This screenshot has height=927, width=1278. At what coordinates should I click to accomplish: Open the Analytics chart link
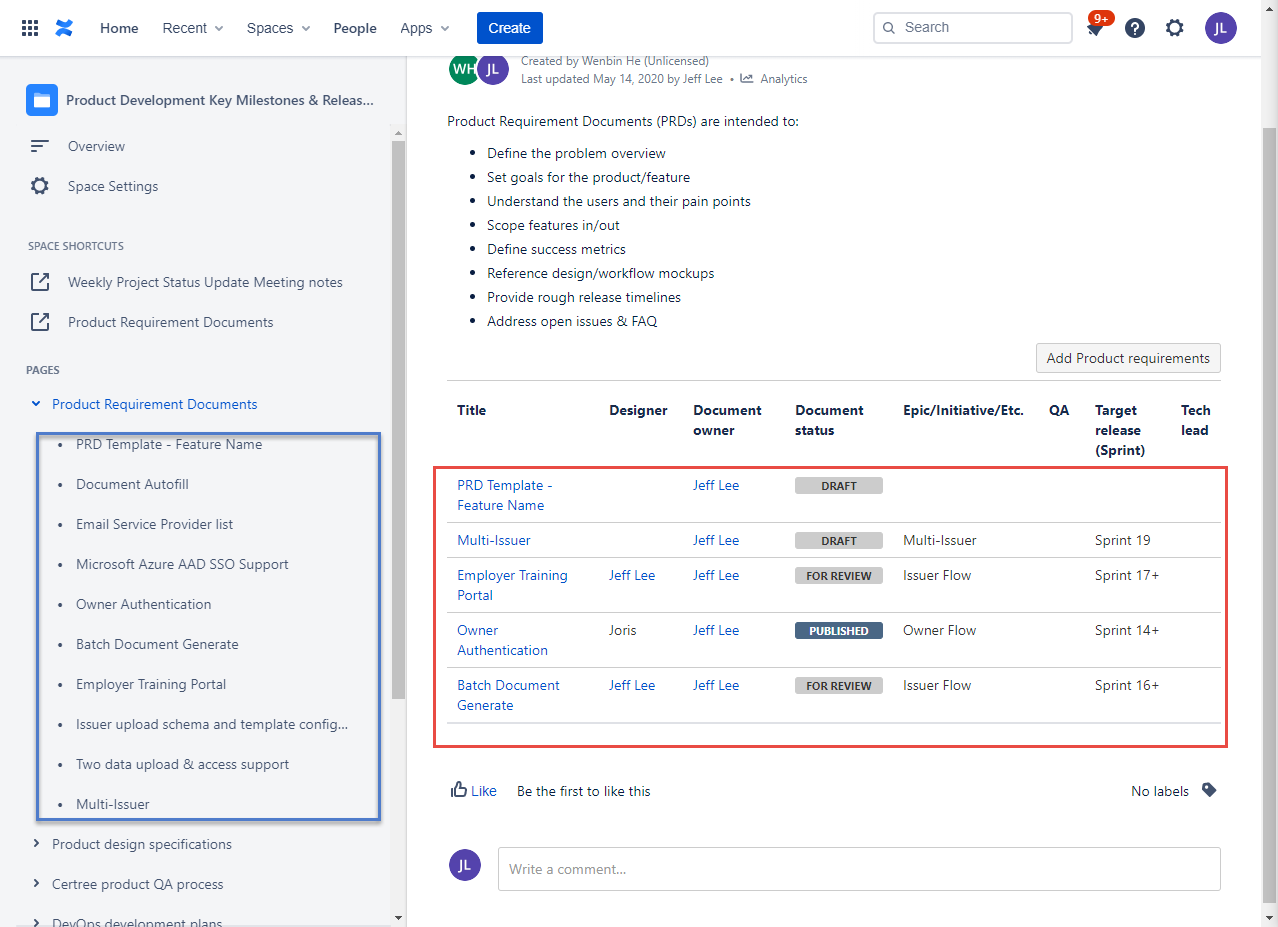tap(774, 79)
